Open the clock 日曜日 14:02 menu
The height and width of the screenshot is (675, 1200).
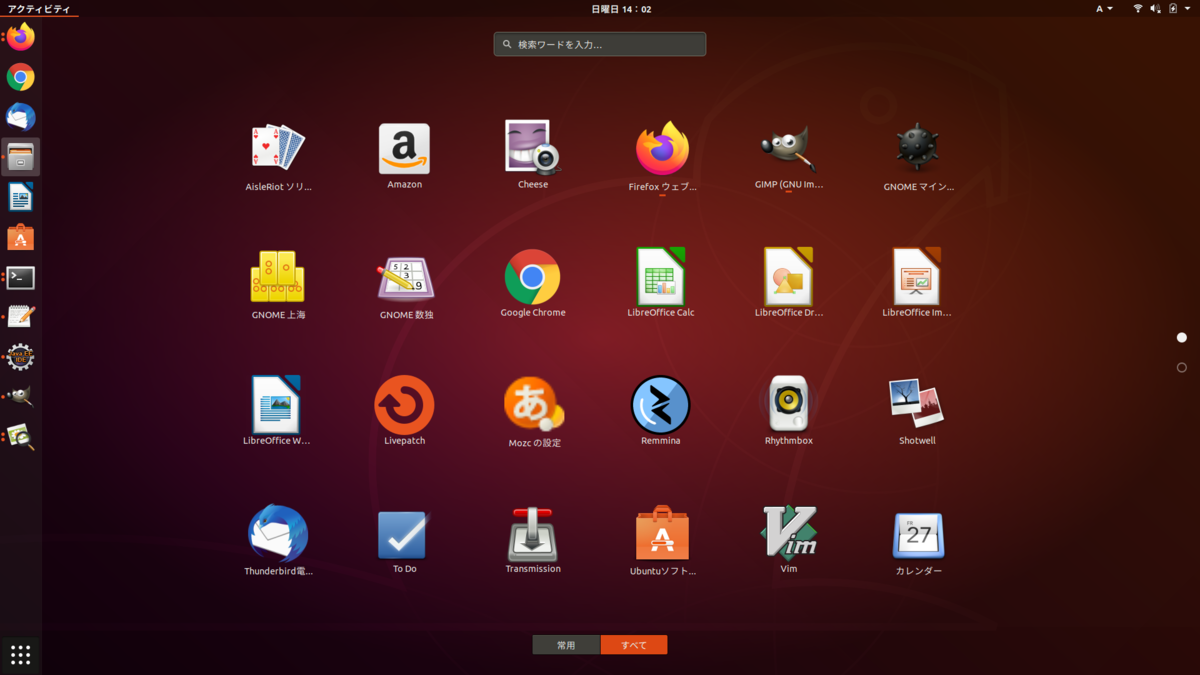click(x=621, y=9)
